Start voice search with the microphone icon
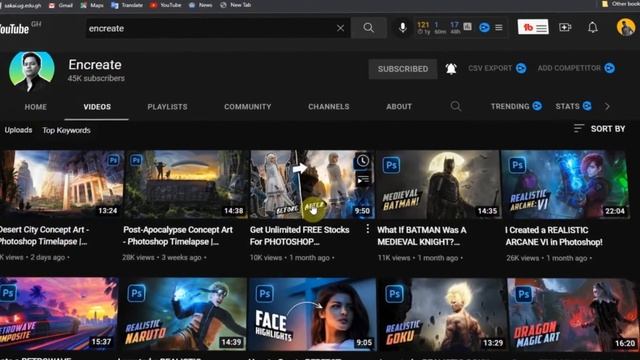The image size is (640, 360). [x=402, y=28]
